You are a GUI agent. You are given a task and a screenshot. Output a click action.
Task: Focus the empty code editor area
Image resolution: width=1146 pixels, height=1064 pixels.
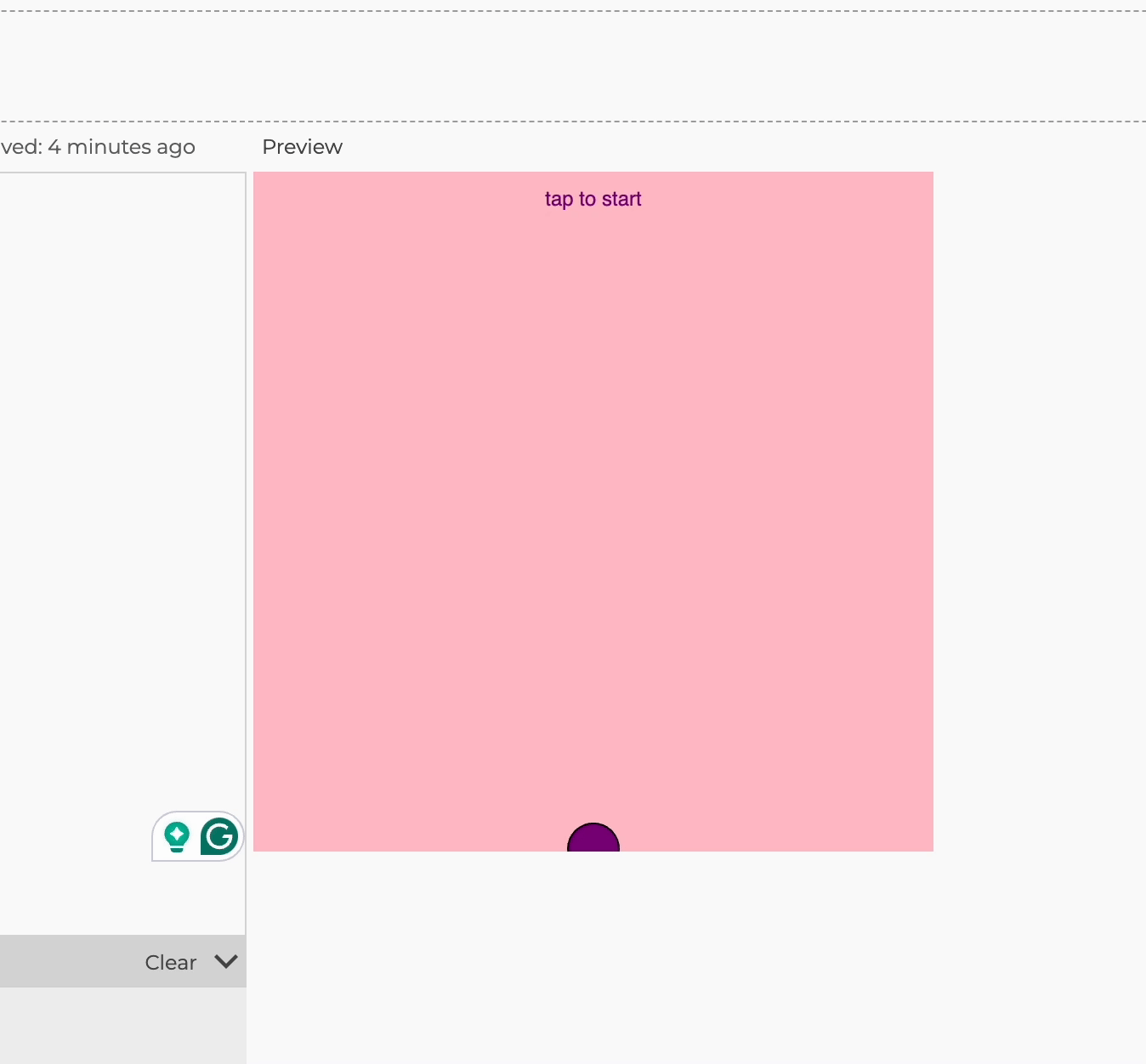[122, 425]
